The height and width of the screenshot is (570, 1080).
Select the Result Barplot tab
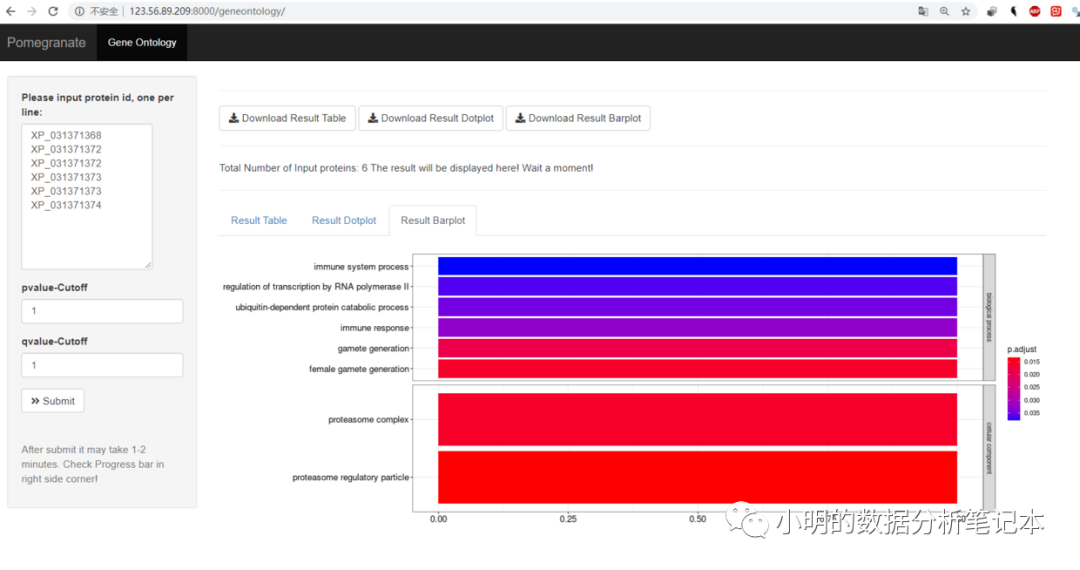pyautogui.click(x=433, y=220)
